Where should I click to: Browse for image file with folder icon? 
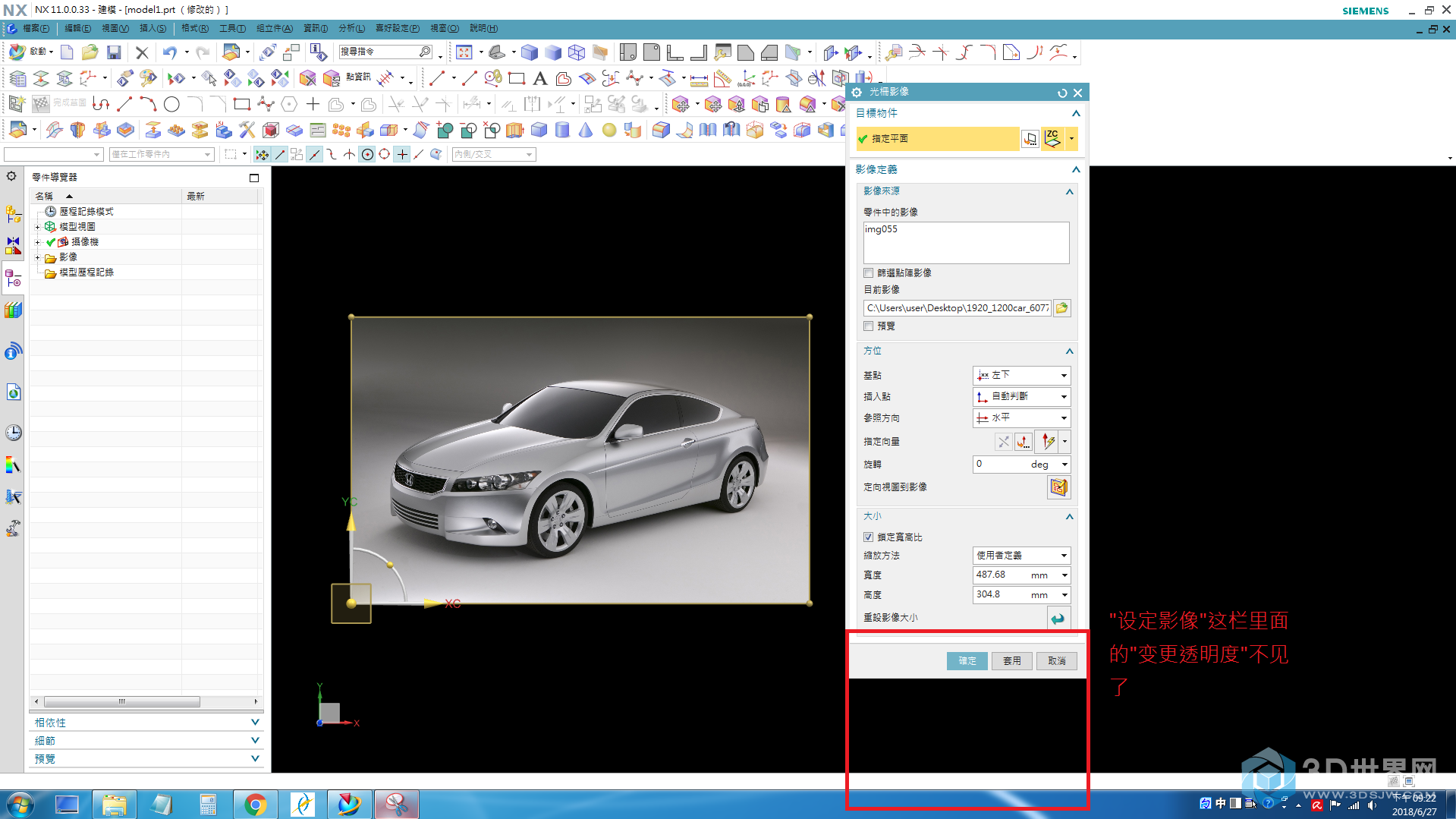[x=1061, y=308]
